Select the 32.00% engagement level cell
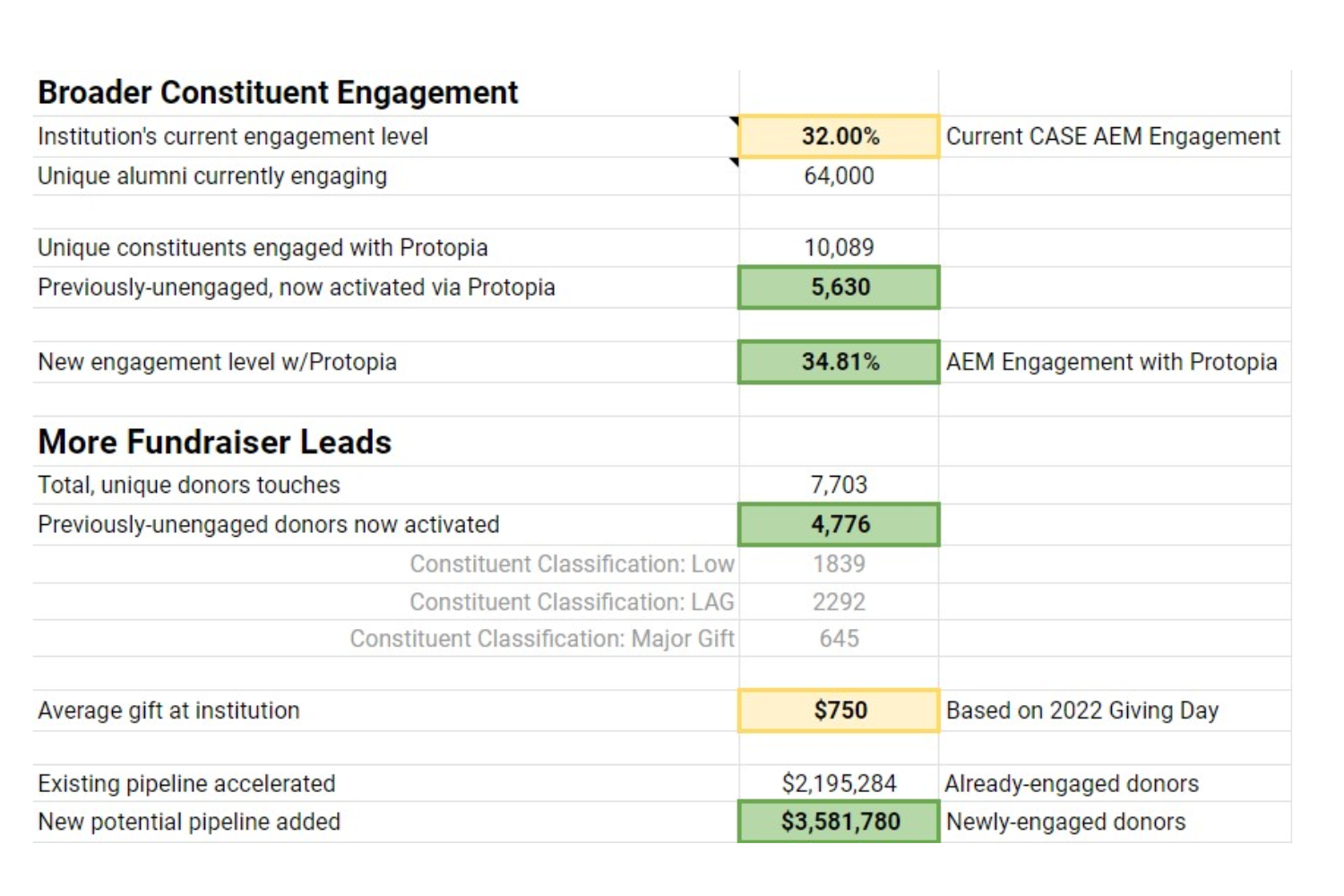The width and height of the screenshot is (1344, 896). coord(840,136)
